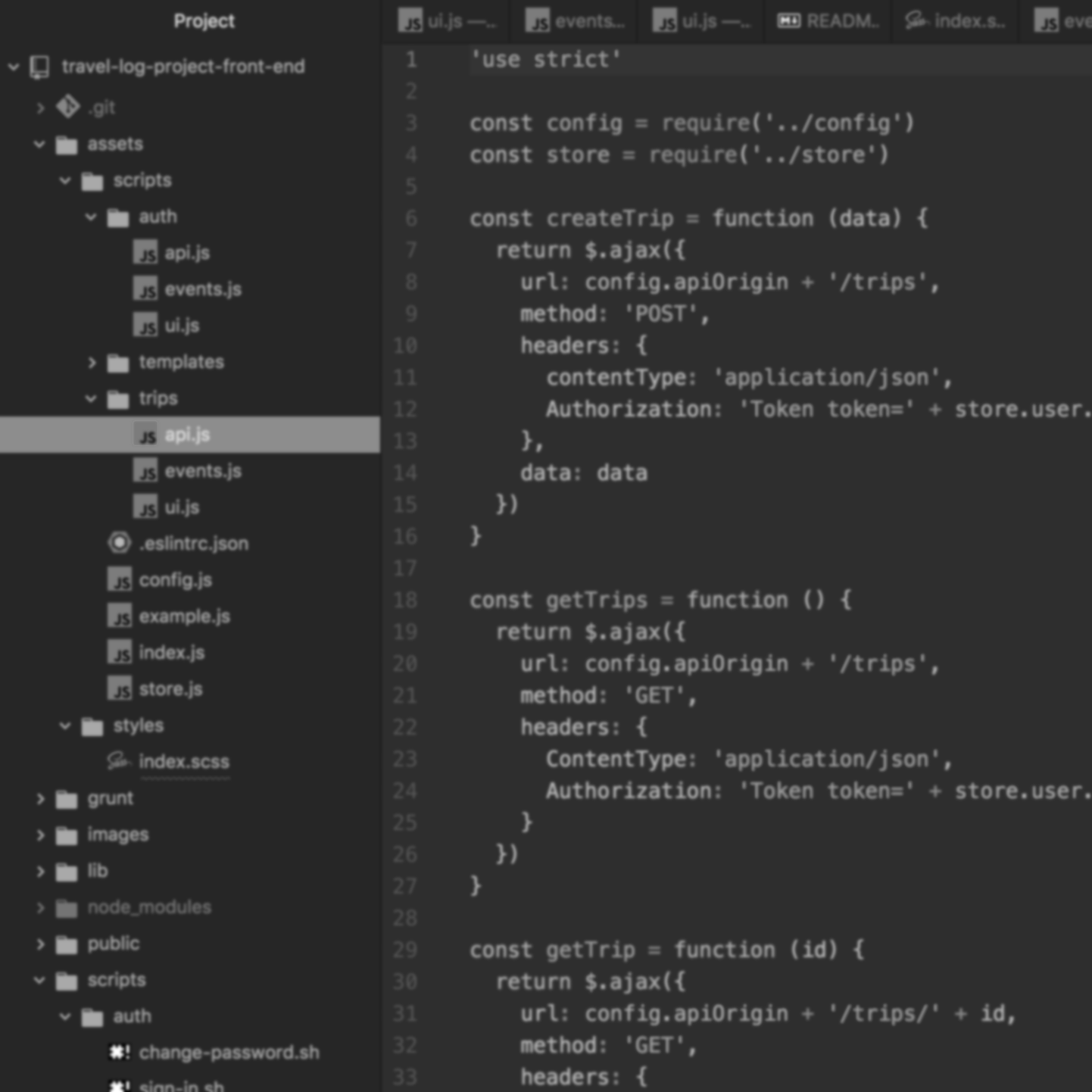This screenshot has width=1092, height=1092.
Task: Open the example.js file
Action: (x=185, y=616)
